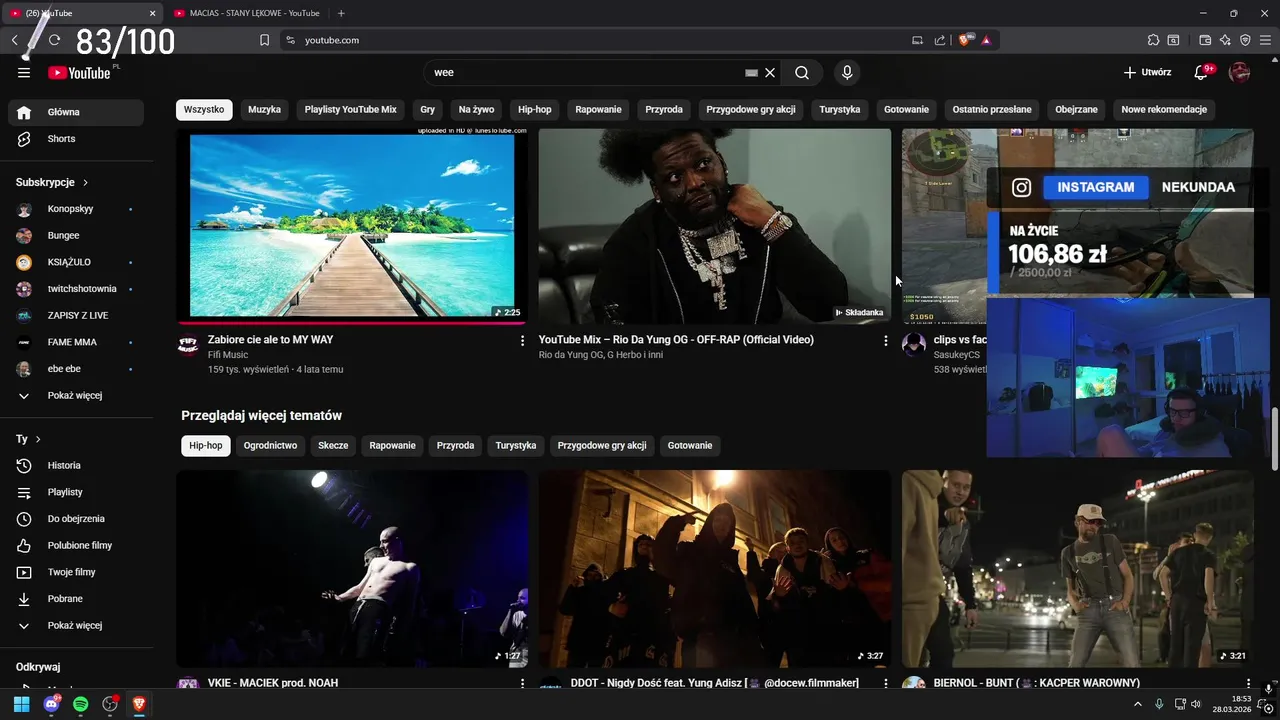
Task: Open Playlisty in sidebar
Action: click(76, 492)
